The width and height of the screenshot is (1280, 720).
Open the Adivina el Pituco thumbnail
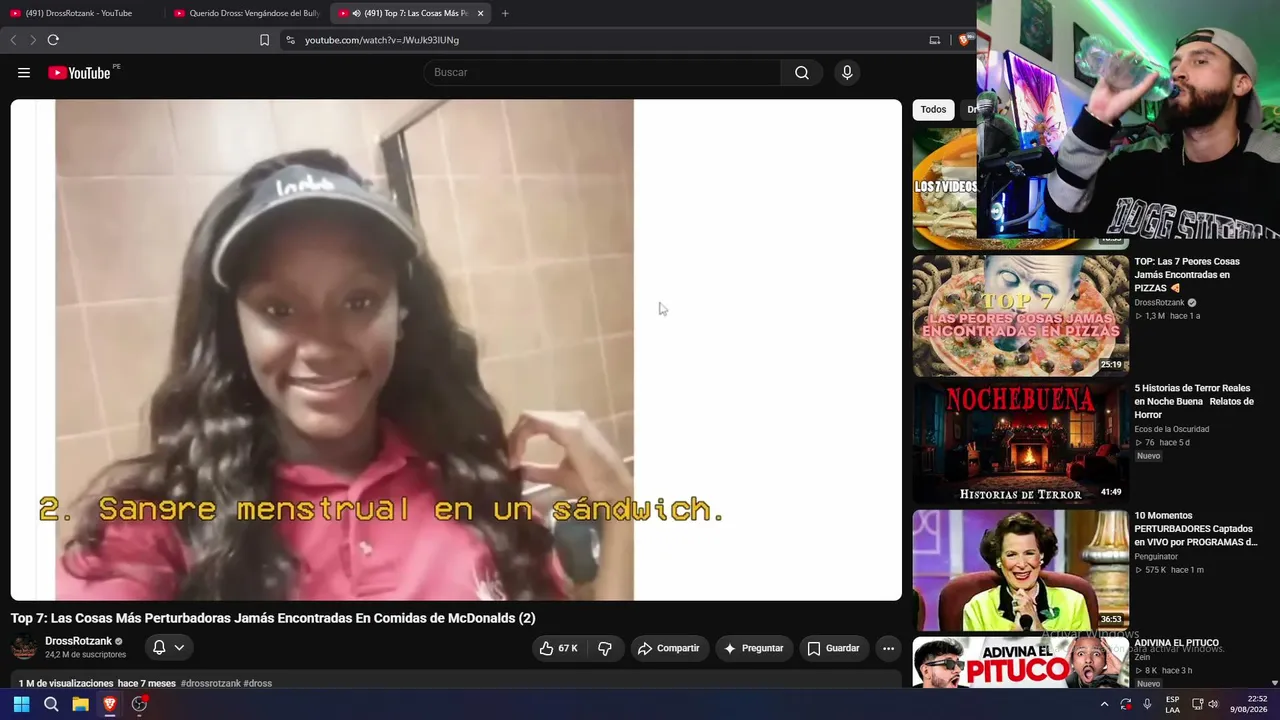point(1020,663)
